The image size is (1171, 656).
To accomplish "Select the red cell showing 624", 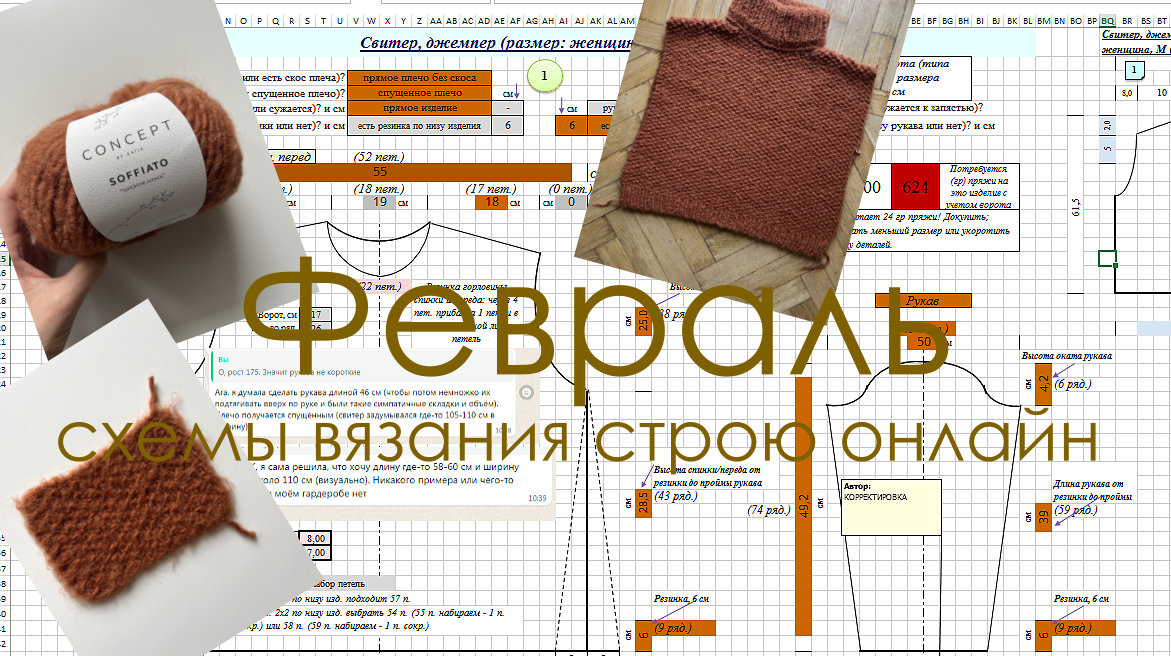I will pyautogui.click(x=915, y=187).
